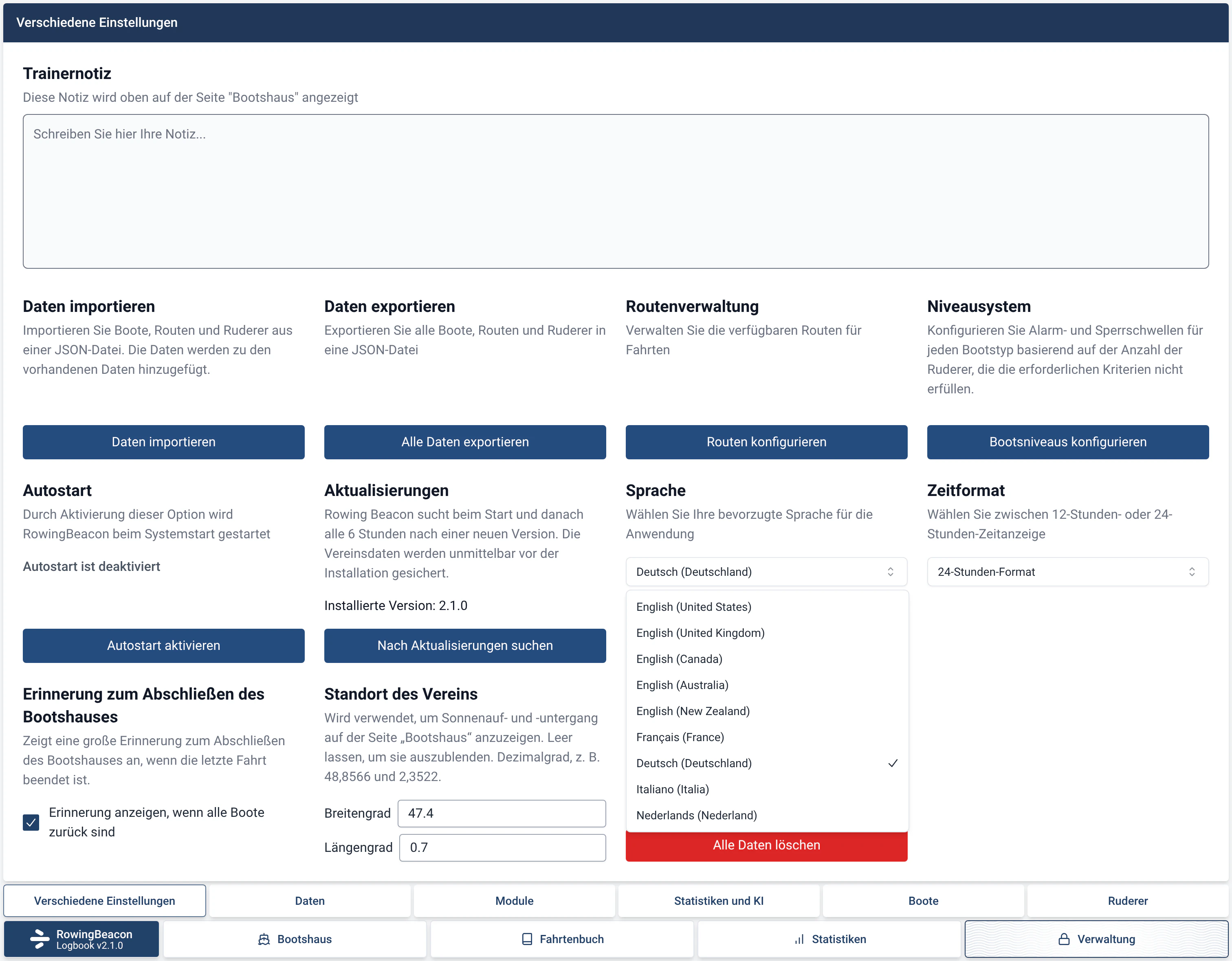Pick English (New Zealand) option

767,711
